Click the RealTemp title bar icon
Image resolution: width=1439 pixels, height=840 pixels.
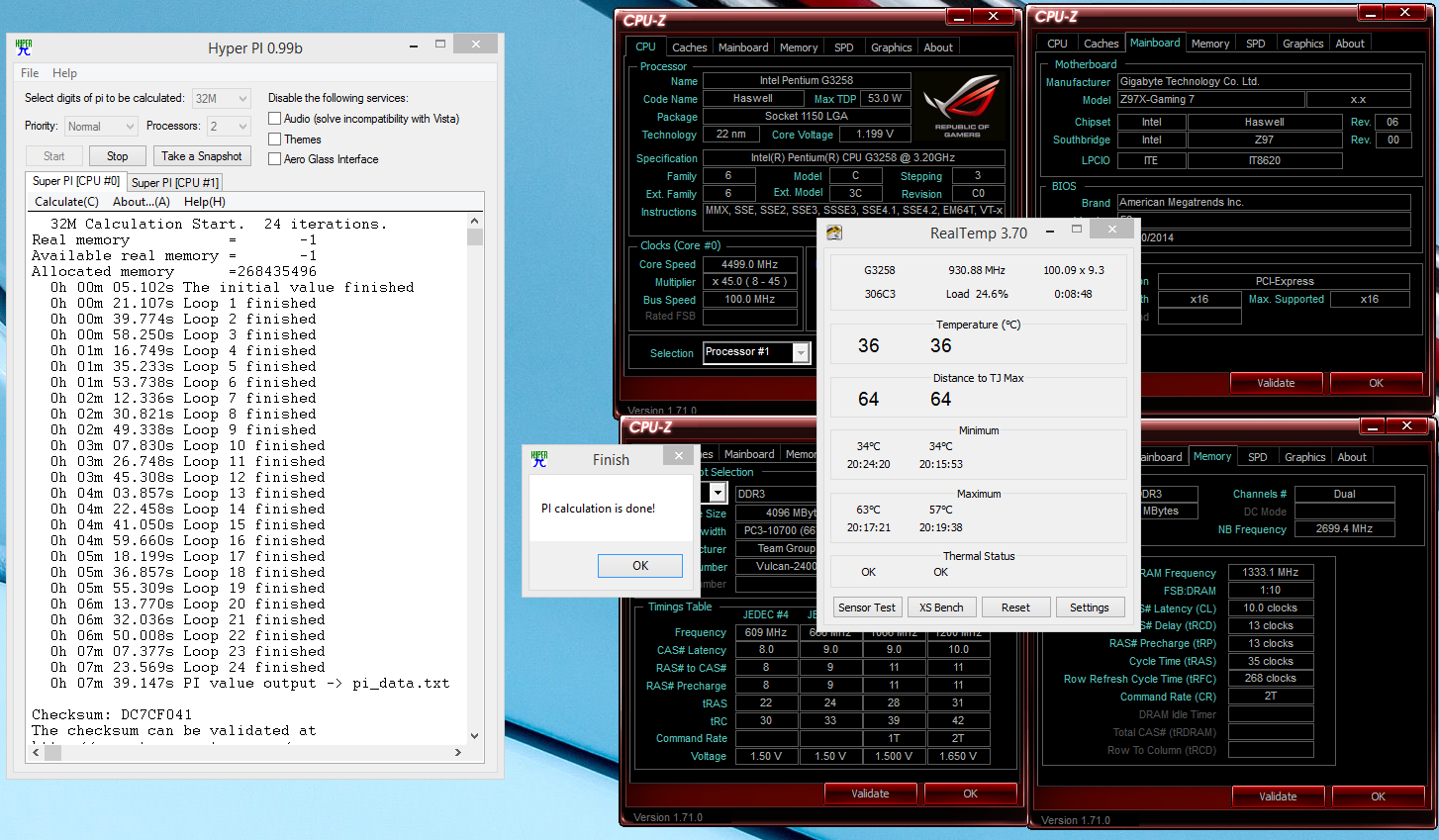(834, 233)
